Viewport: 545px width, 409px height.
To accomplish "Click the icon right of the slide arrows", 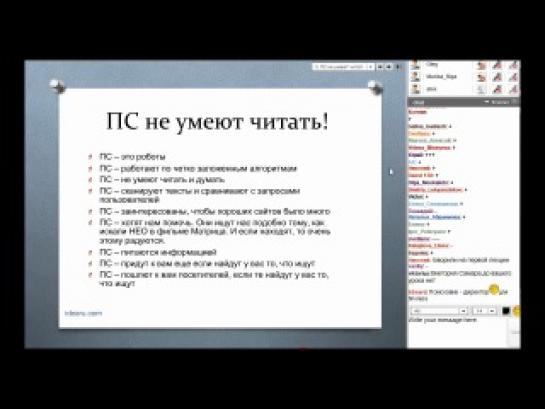I will [398, 66].
